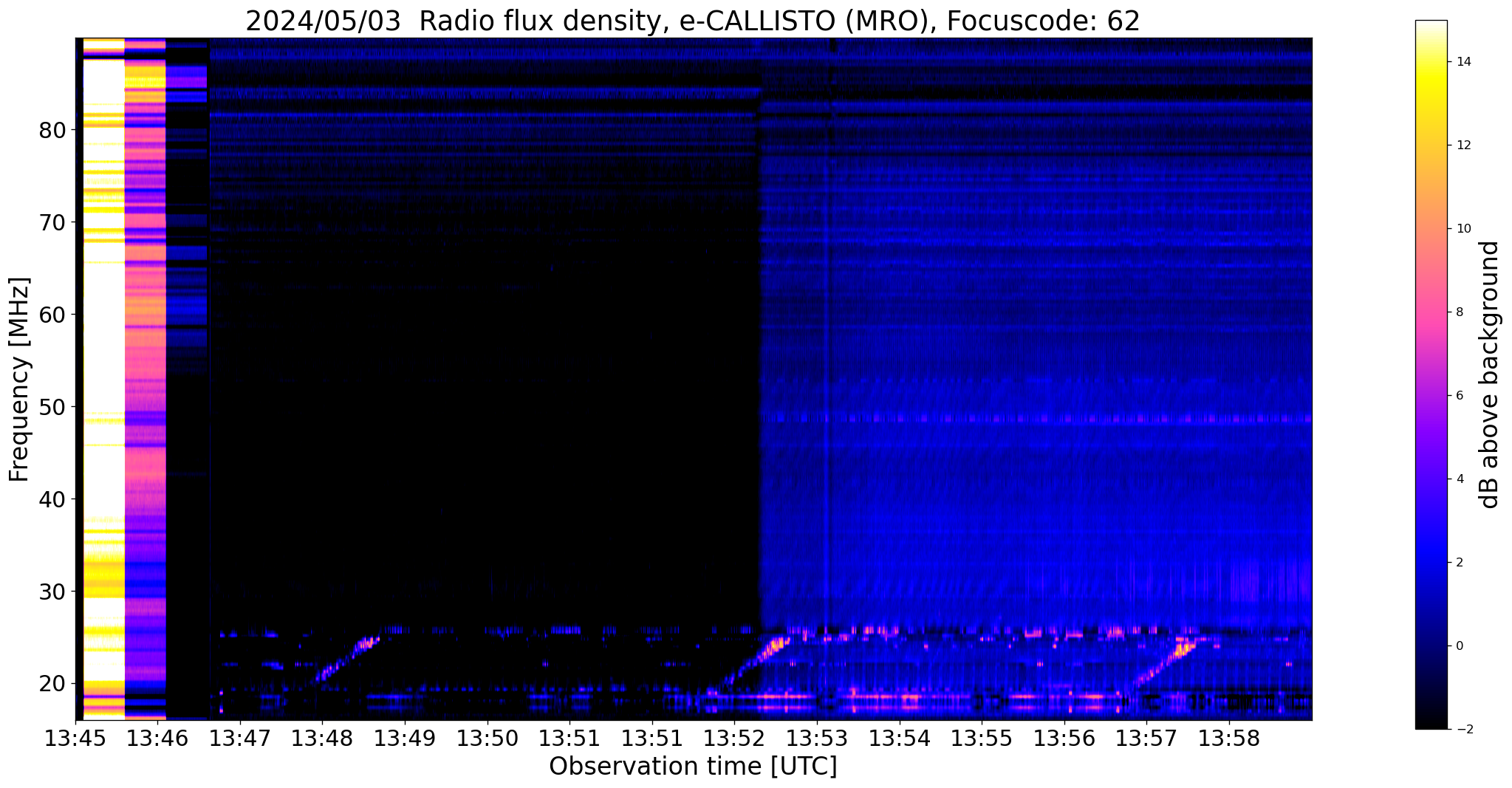Click the bright white saturated band at 13:45
Screen dimensions: 1512x788
pyautogui.click(x=103, y=379)
